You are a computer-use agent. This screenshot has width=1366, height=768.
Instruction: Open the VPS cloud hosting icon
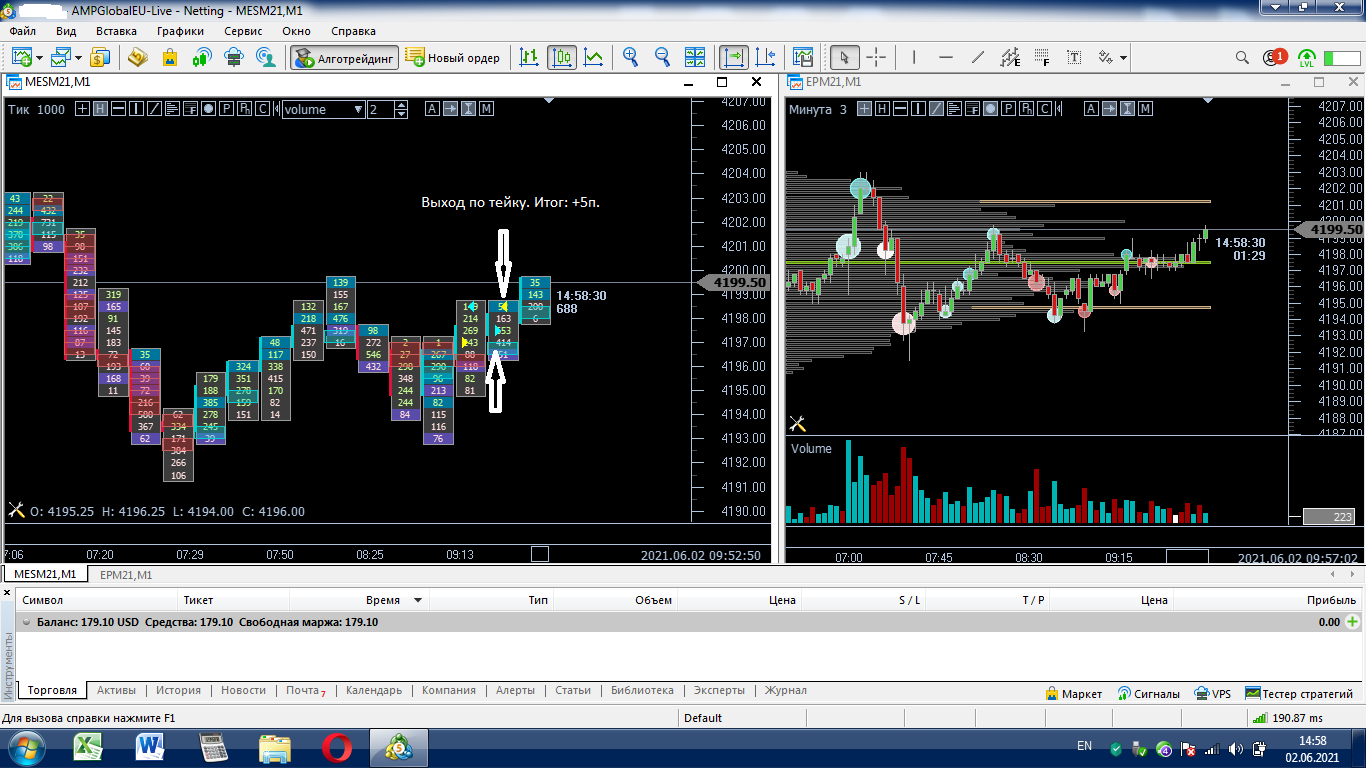(234, 57)
